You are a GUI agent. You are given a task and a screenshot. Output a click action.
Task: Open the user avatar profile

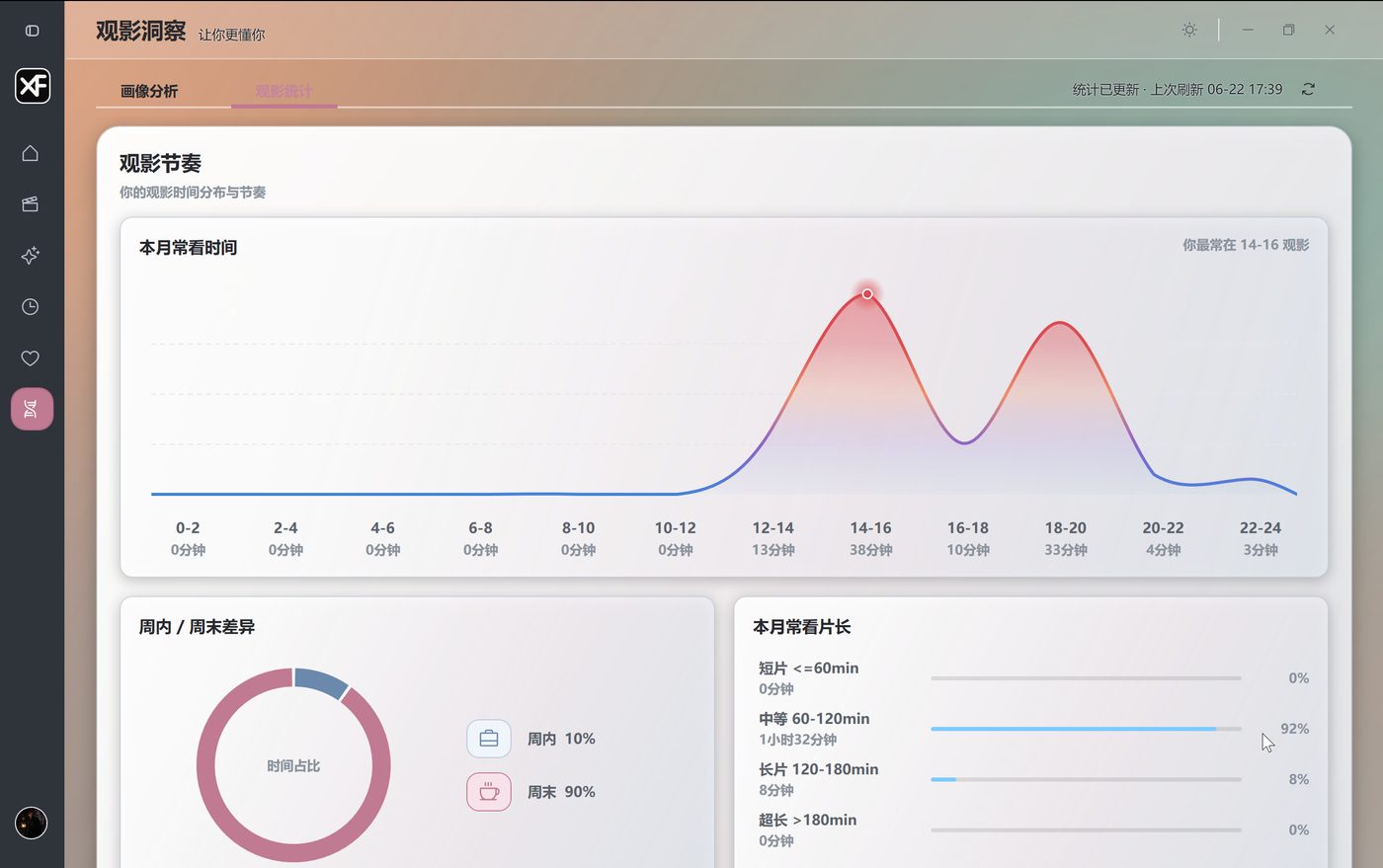click(32, 823)
